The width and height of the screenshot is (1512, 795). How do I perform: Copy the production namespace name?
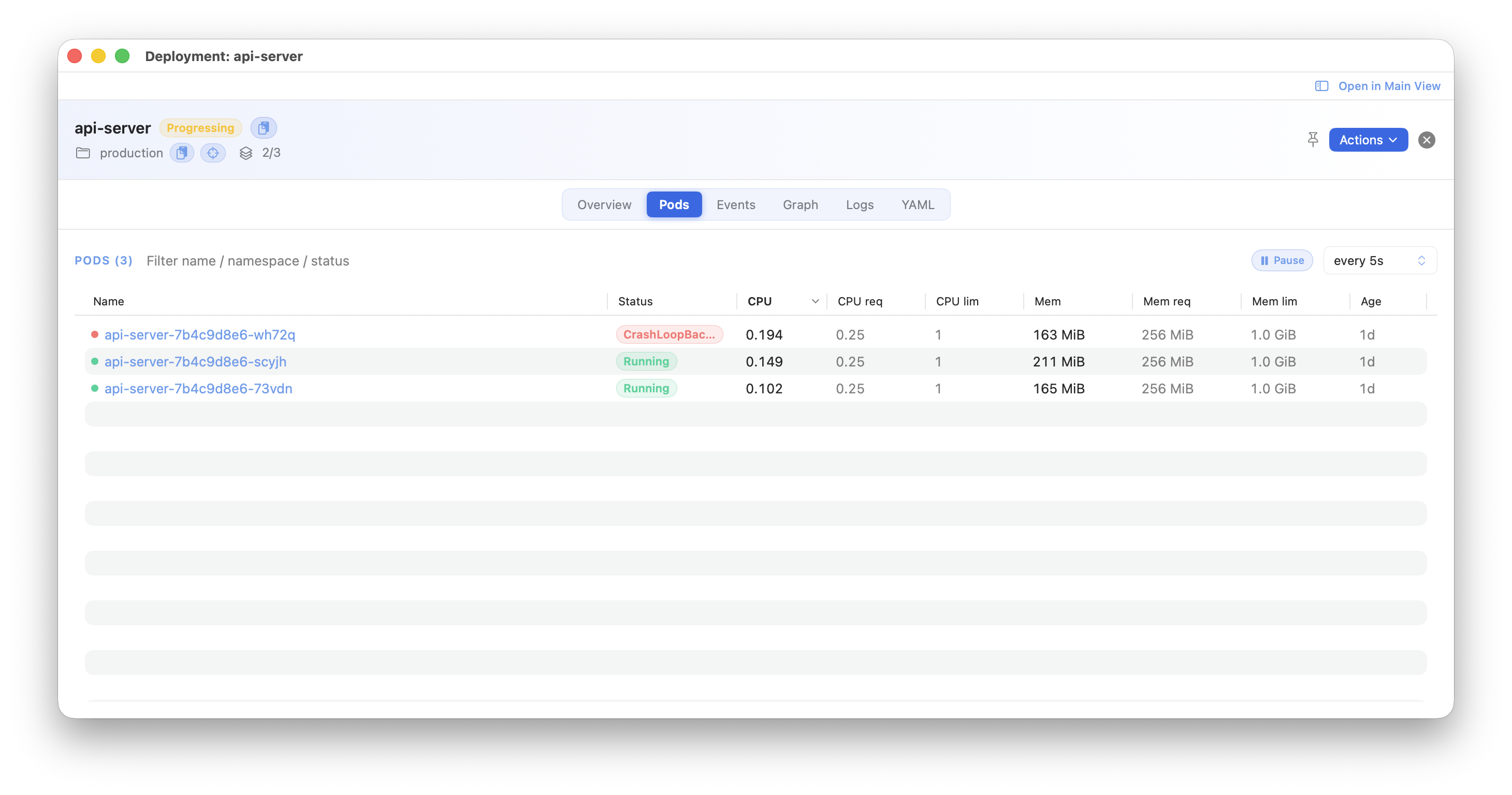(182, 153)
